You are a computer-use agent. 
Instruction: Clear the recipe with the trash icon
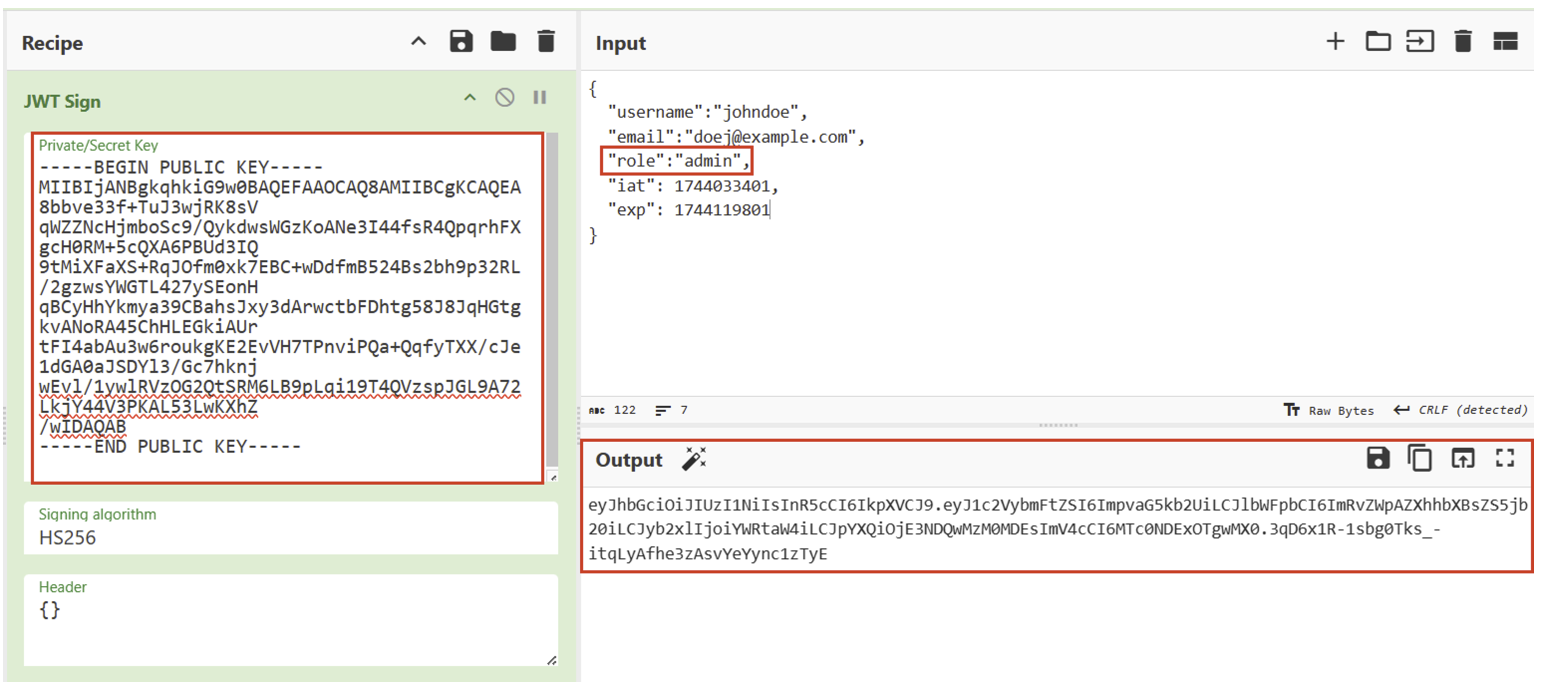point(545,42)
